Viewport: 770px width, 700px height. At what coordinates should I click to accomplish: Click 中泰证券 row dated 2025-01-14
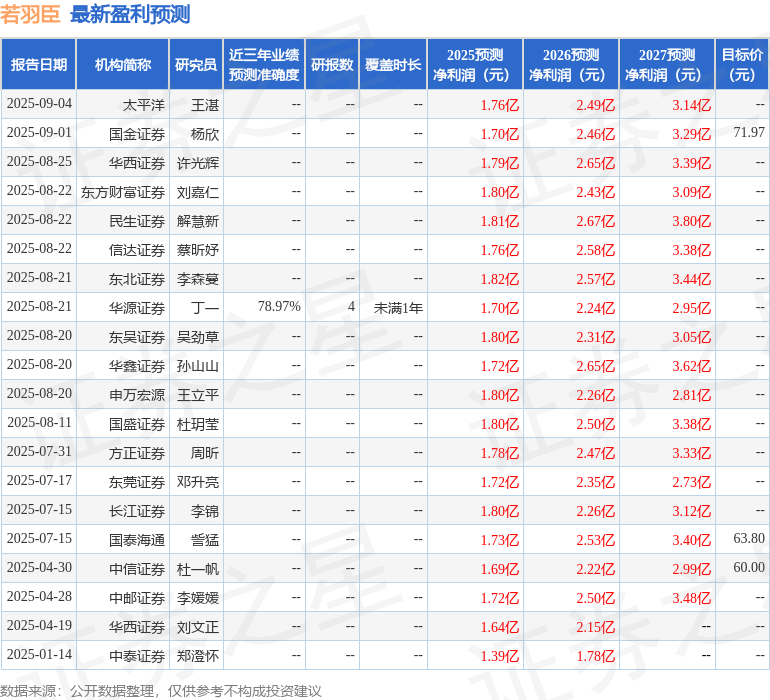(x=385, y=655)
